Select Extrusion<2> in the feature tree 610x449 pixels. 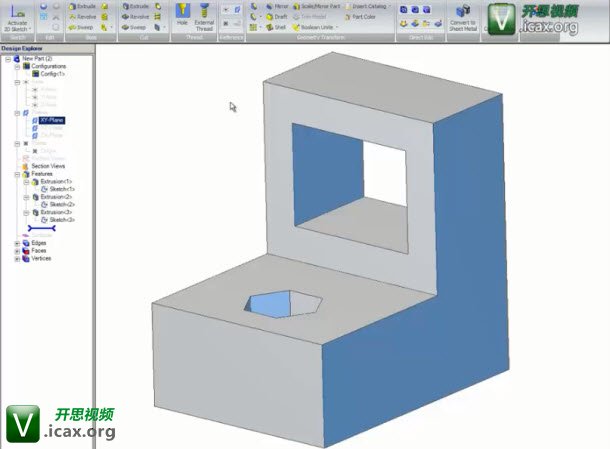pyautogui.click(x=56, y=197)
